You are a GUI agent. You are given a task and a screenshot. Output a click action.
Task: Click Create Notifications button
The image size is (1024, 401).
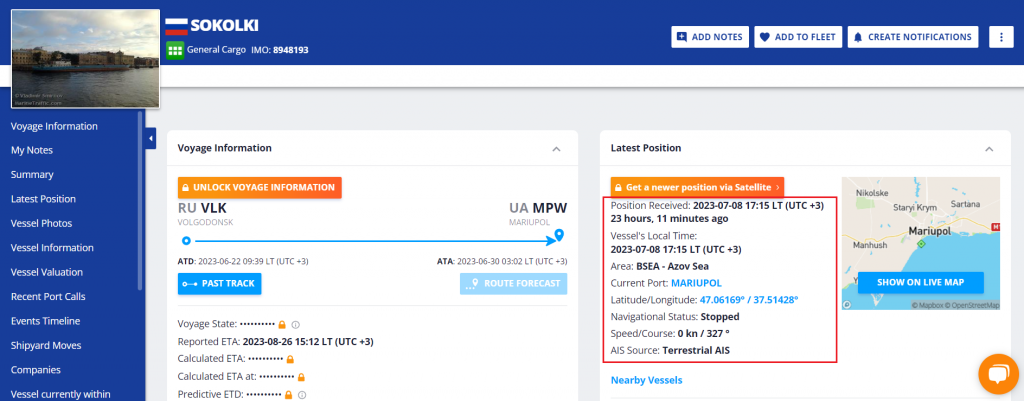[x=911, y=37]
